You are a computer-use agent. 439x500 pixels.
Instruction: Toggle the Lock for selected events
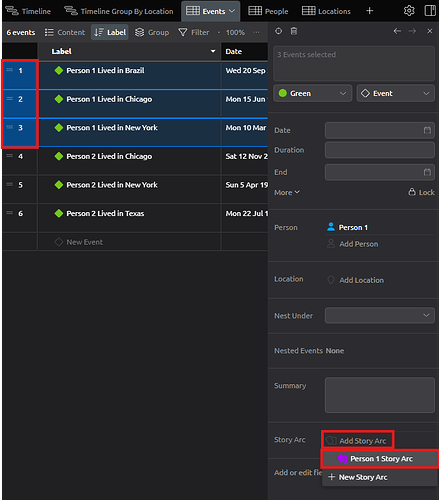click(x=422, y=192)
